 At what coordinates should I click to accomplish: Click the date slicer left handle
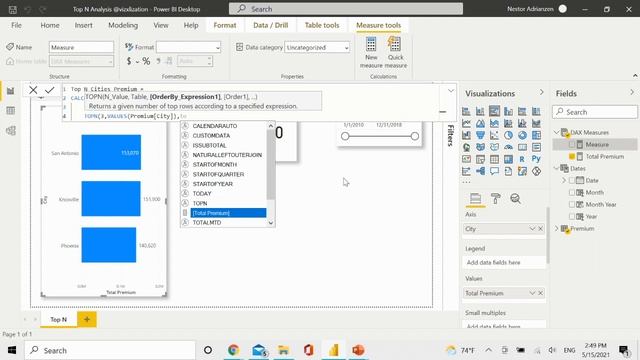tap(345, 136)
